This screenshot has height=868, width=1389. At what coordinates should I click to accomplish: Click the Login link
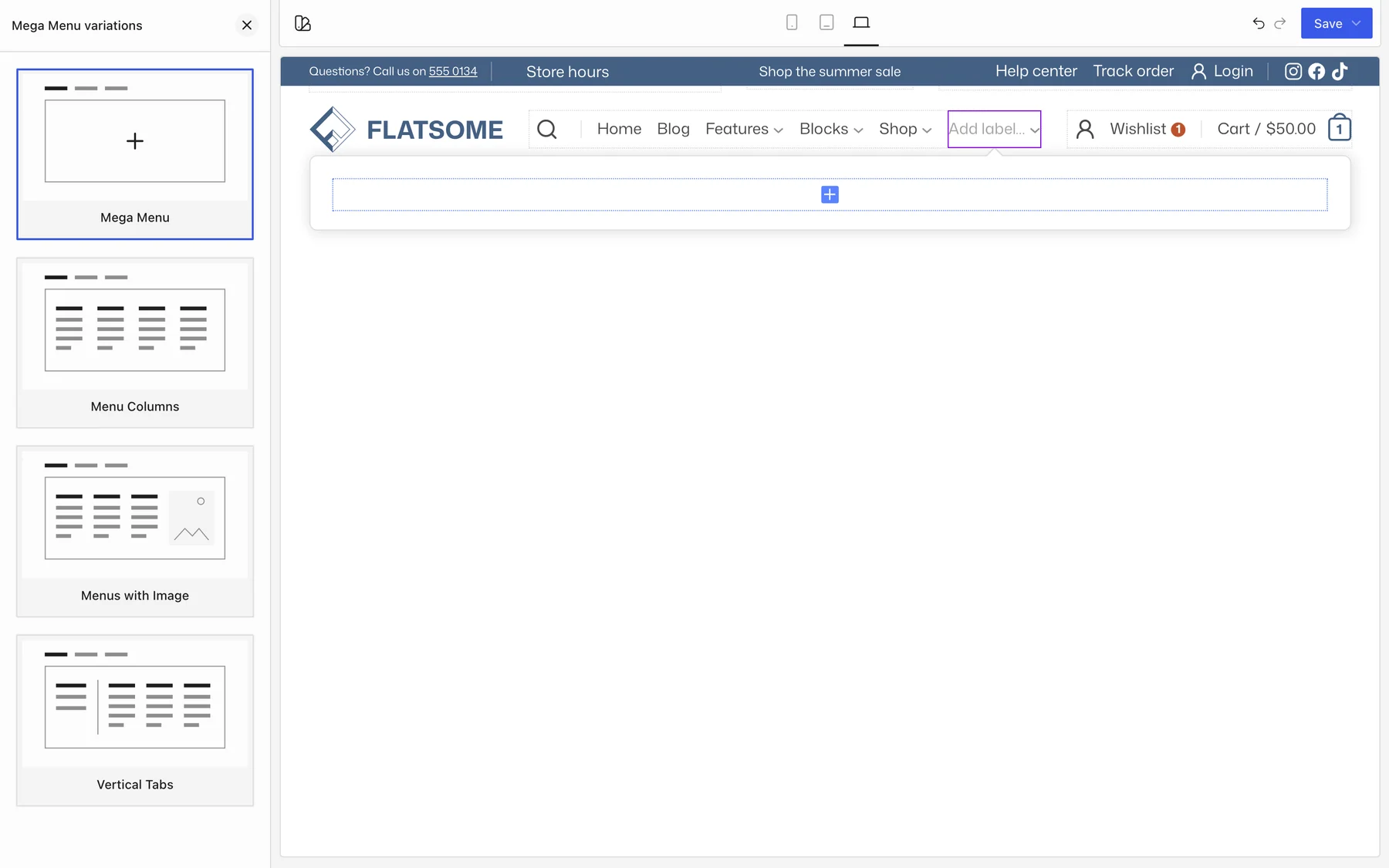coord(1222,71)
